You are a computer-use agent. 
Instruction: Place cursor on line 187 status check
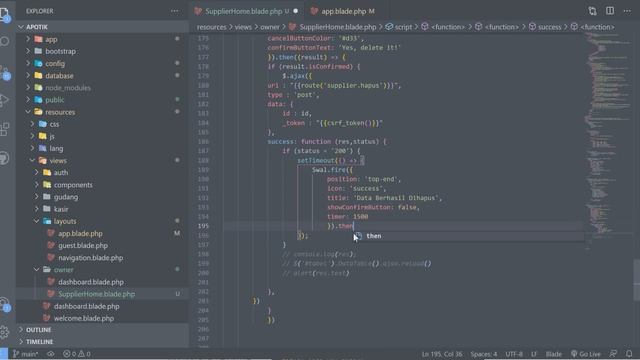[321, 151]
